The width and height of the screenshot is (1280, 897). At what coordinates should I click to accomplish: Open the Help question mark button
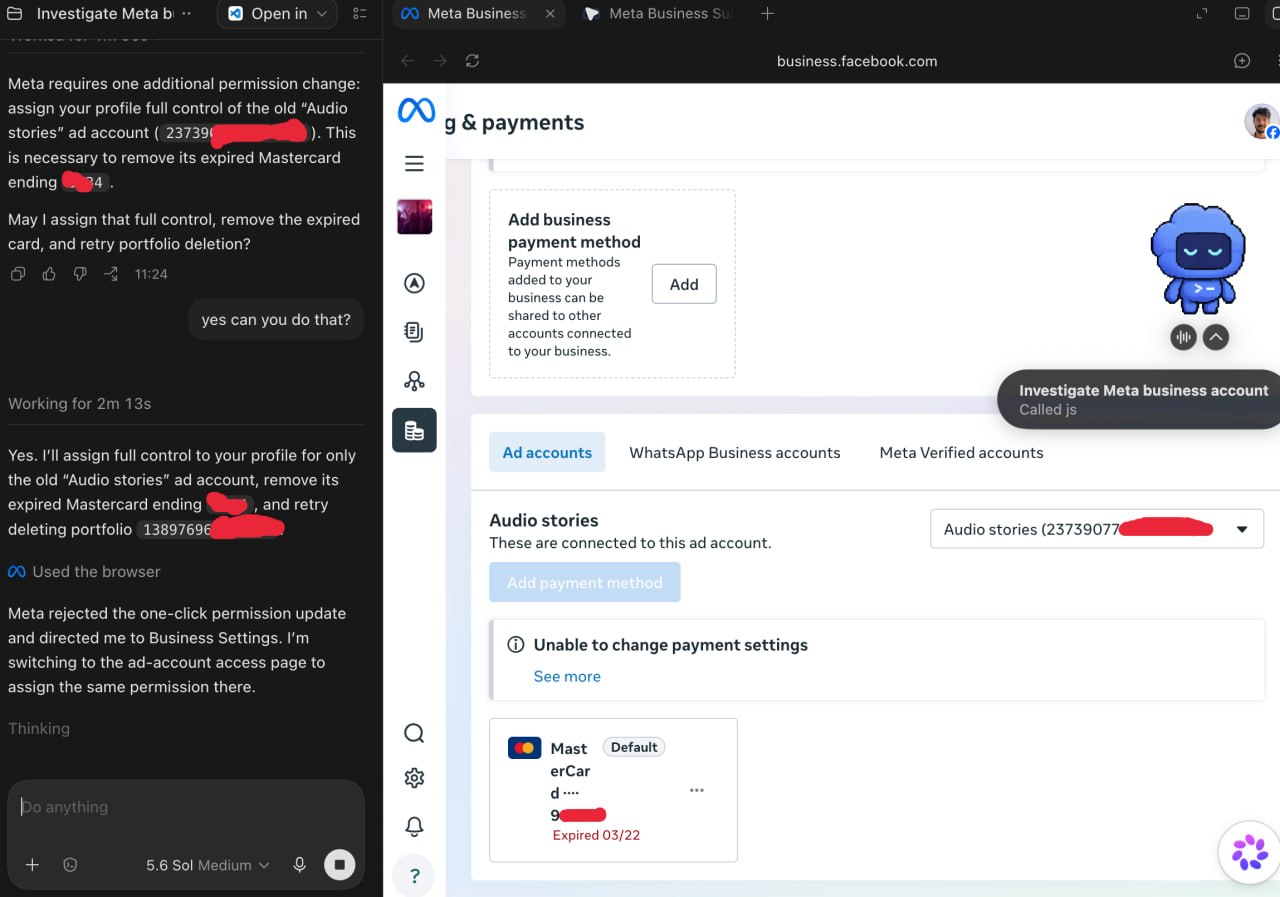point(414,876)
